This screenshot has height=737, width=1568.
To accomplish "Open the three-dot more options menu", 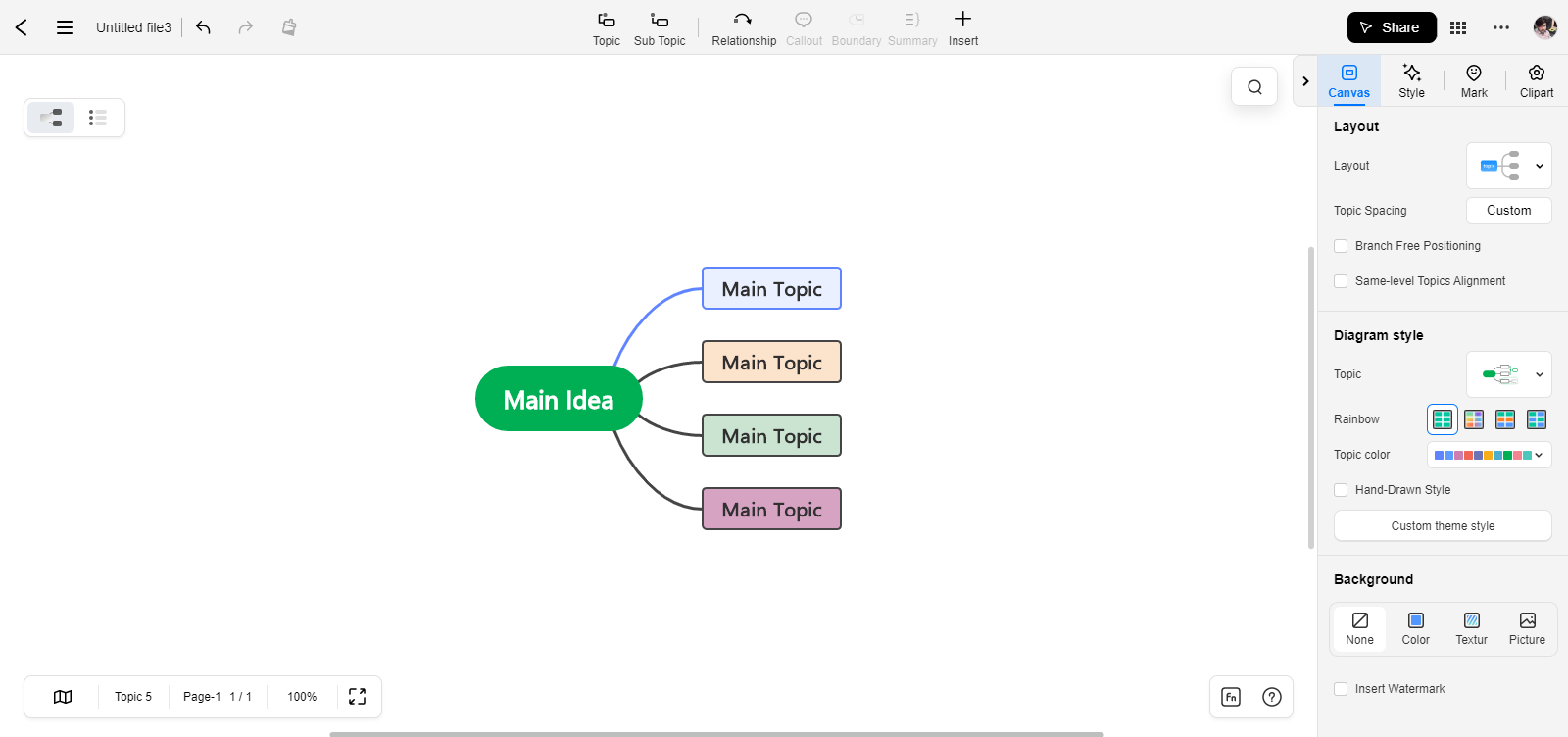I will [1501, 27].
